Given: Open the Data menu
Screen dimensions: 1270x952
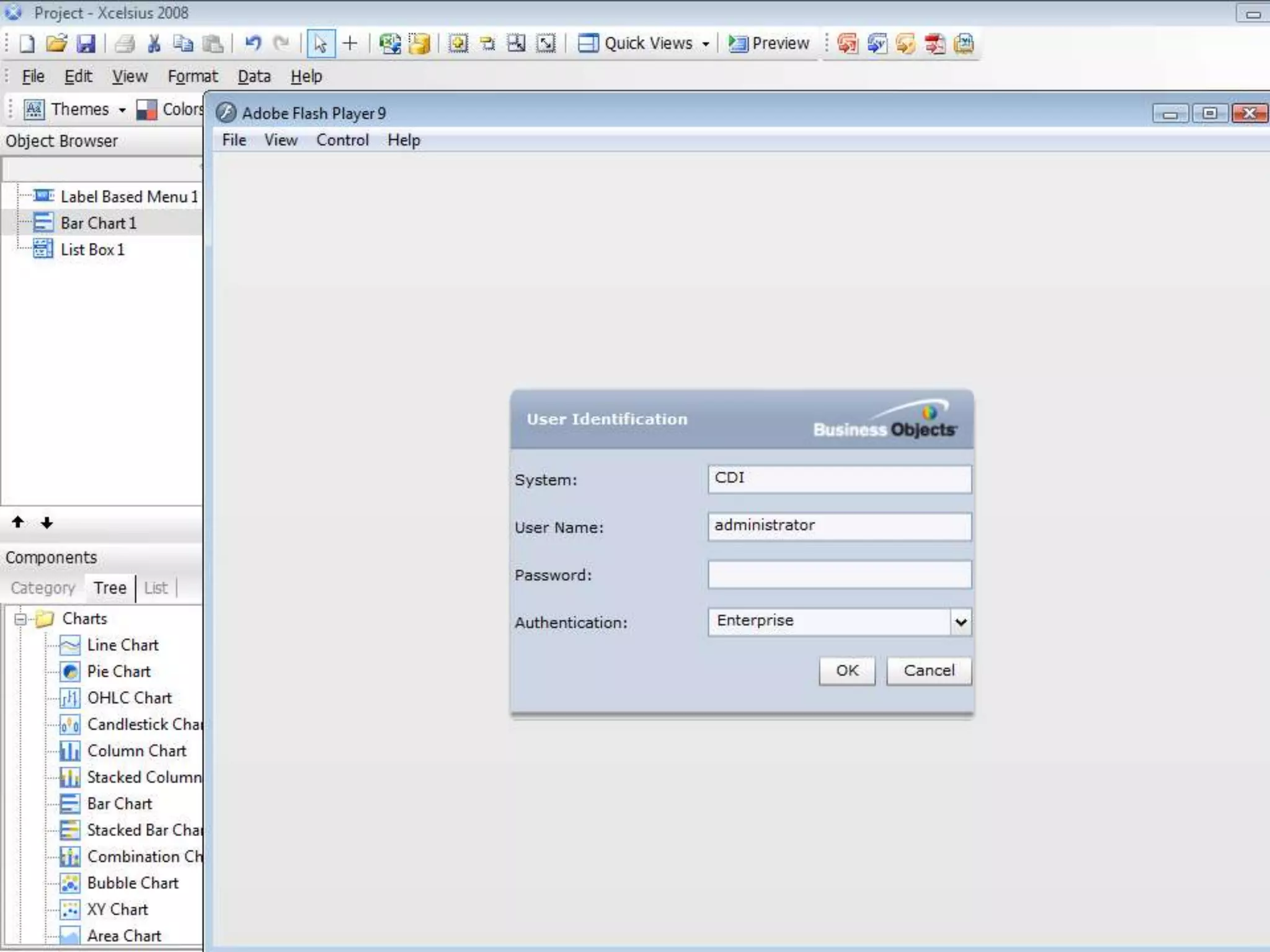Looking at the screenshot, I should 254,76.
